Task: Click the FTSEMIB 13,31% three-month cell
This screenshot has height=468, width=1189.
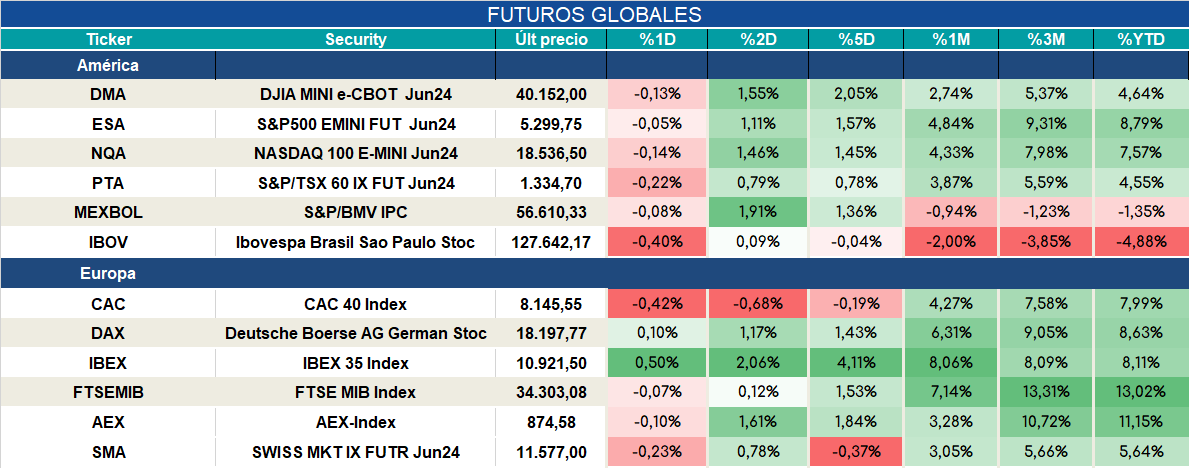Action: tap(1046, 393)
